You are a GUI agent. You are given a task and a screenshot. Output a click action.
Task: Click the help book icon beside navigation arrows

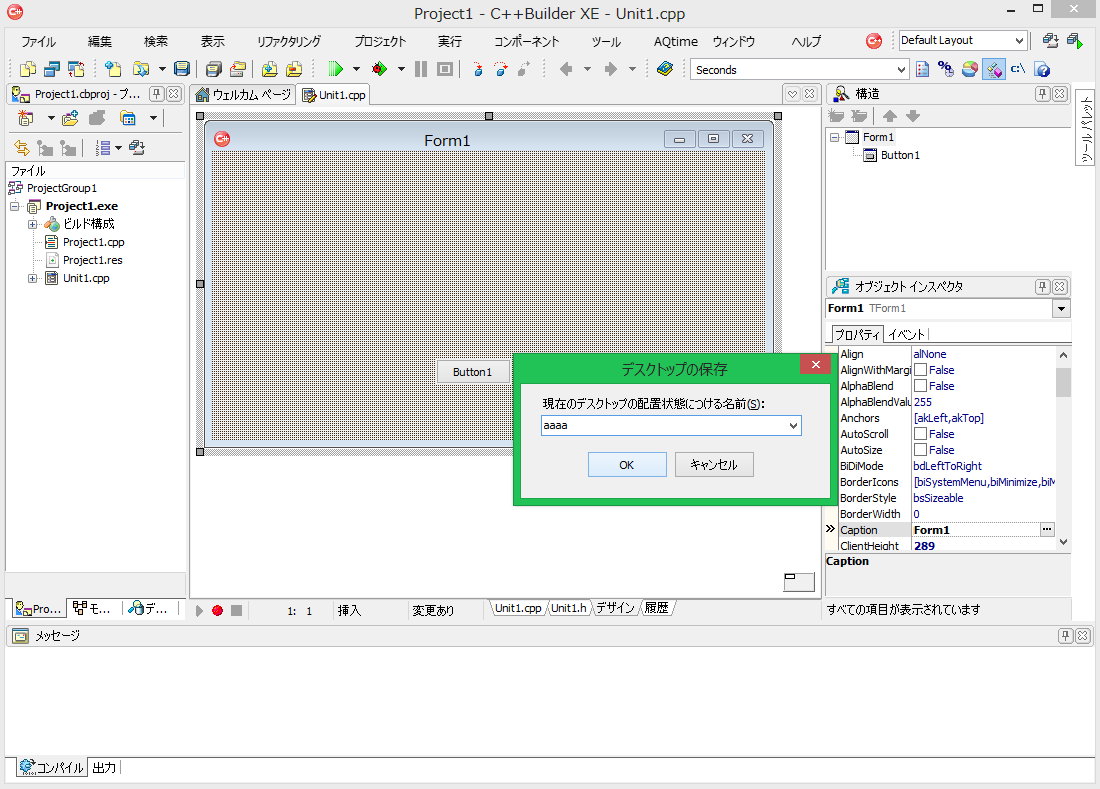click(x=666, y=69)
